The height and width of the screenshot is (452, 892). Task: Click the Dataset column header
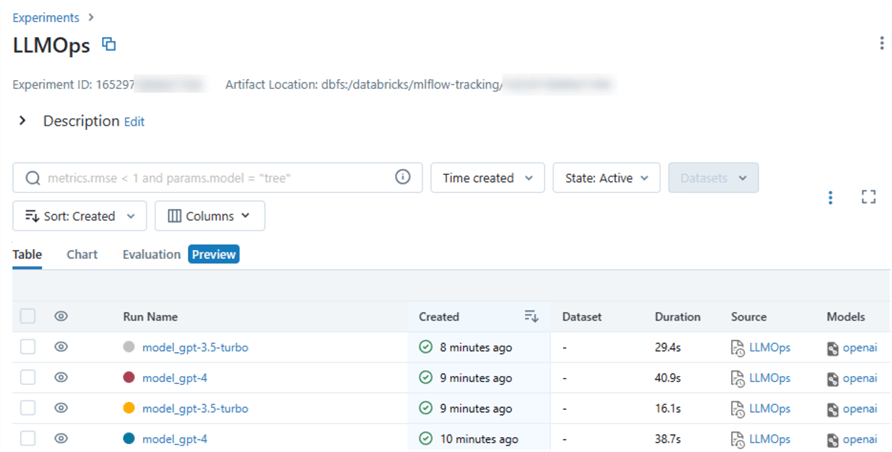[x=582, y=317]
